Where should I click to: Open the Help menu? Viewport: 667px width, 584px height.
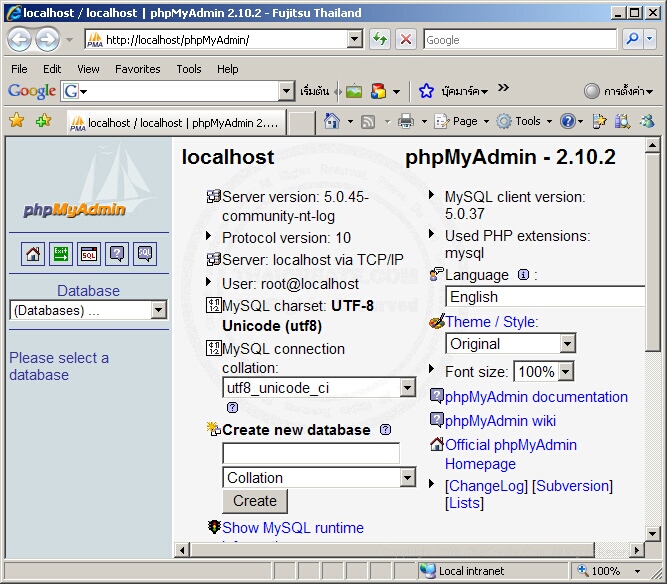coord(228,68)
